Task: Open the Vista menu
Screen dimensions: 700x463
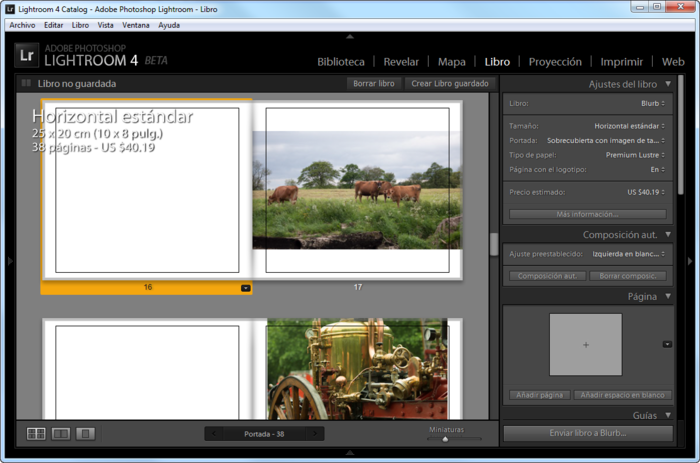Action: [x=105, y=25]
